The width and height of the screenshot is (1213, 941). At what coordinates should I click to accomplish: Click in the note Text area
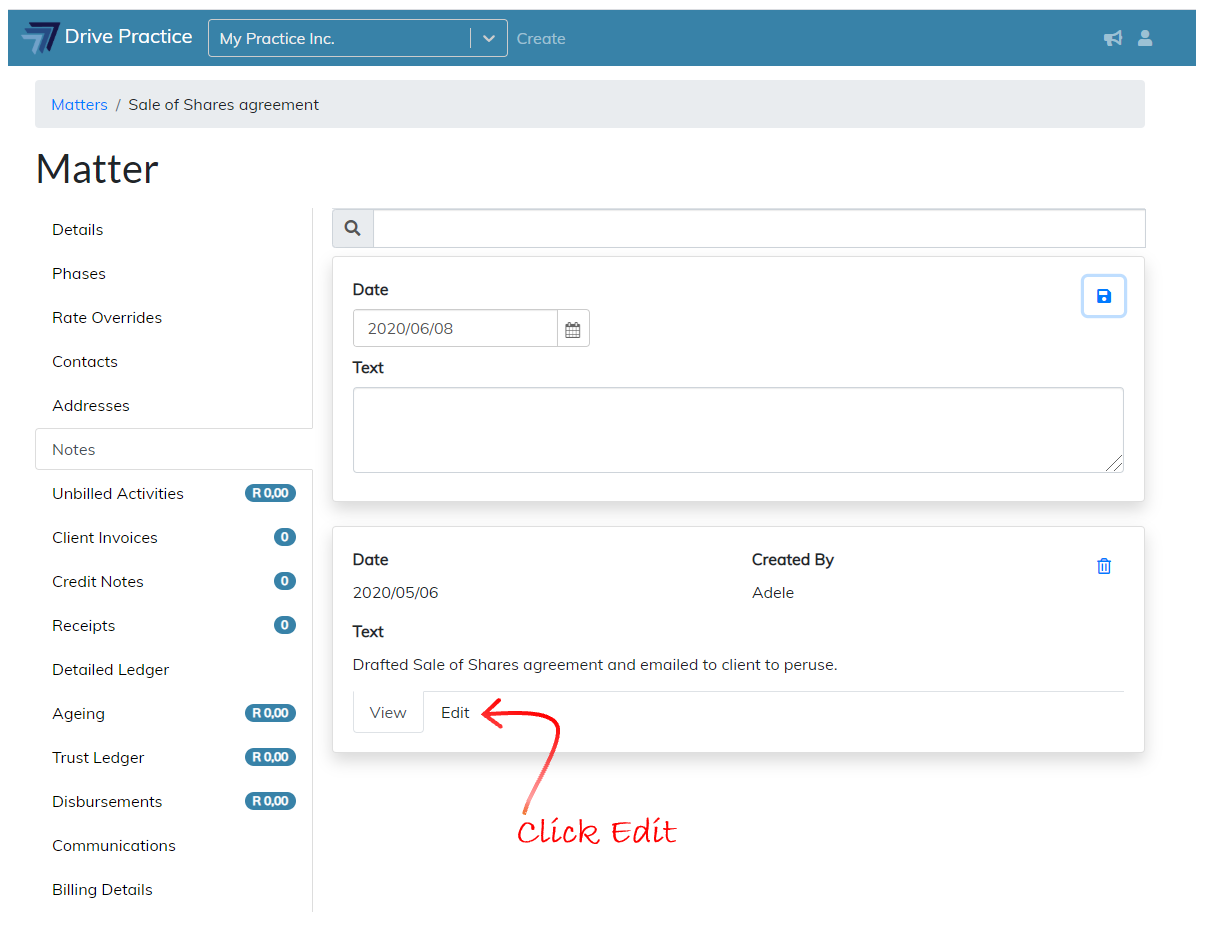coord(737,430)
